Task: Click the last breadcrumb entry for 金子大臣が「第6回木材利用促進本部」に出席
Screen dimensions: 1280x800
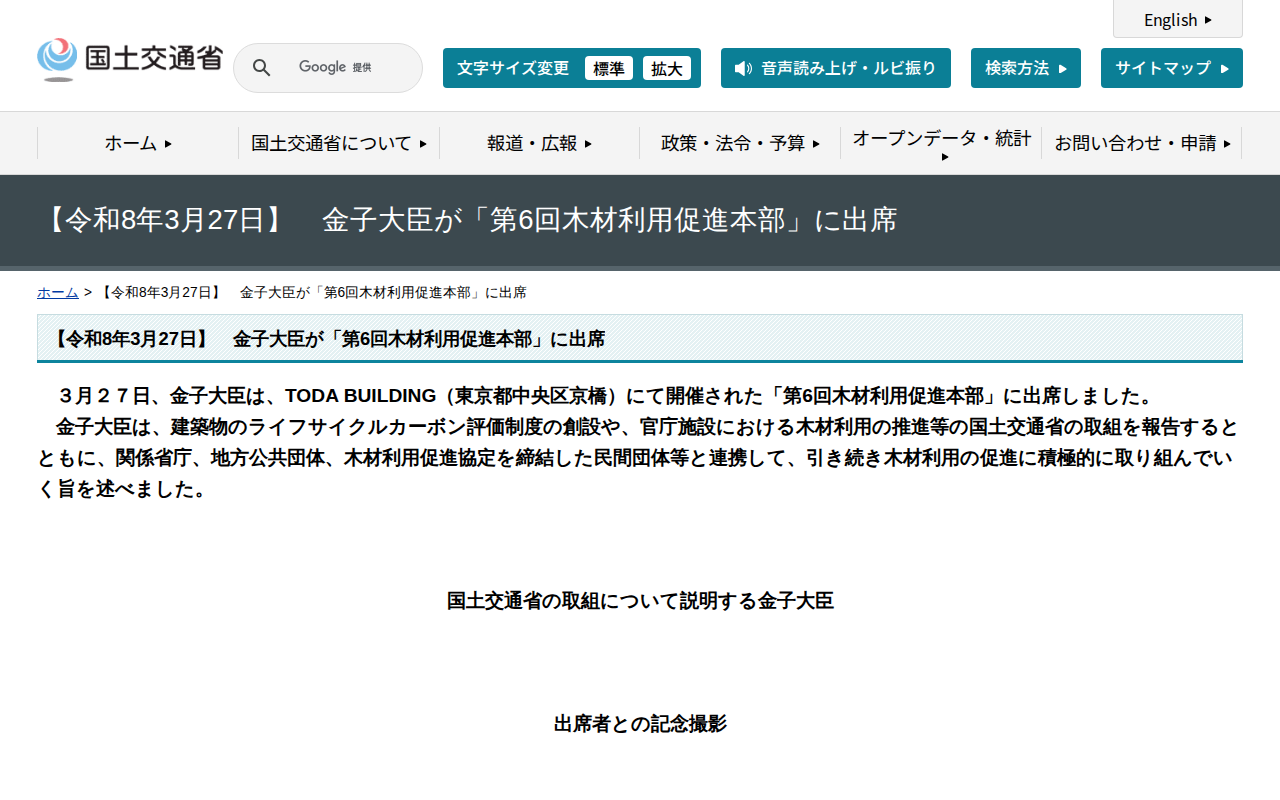Action: pos(314,292)
